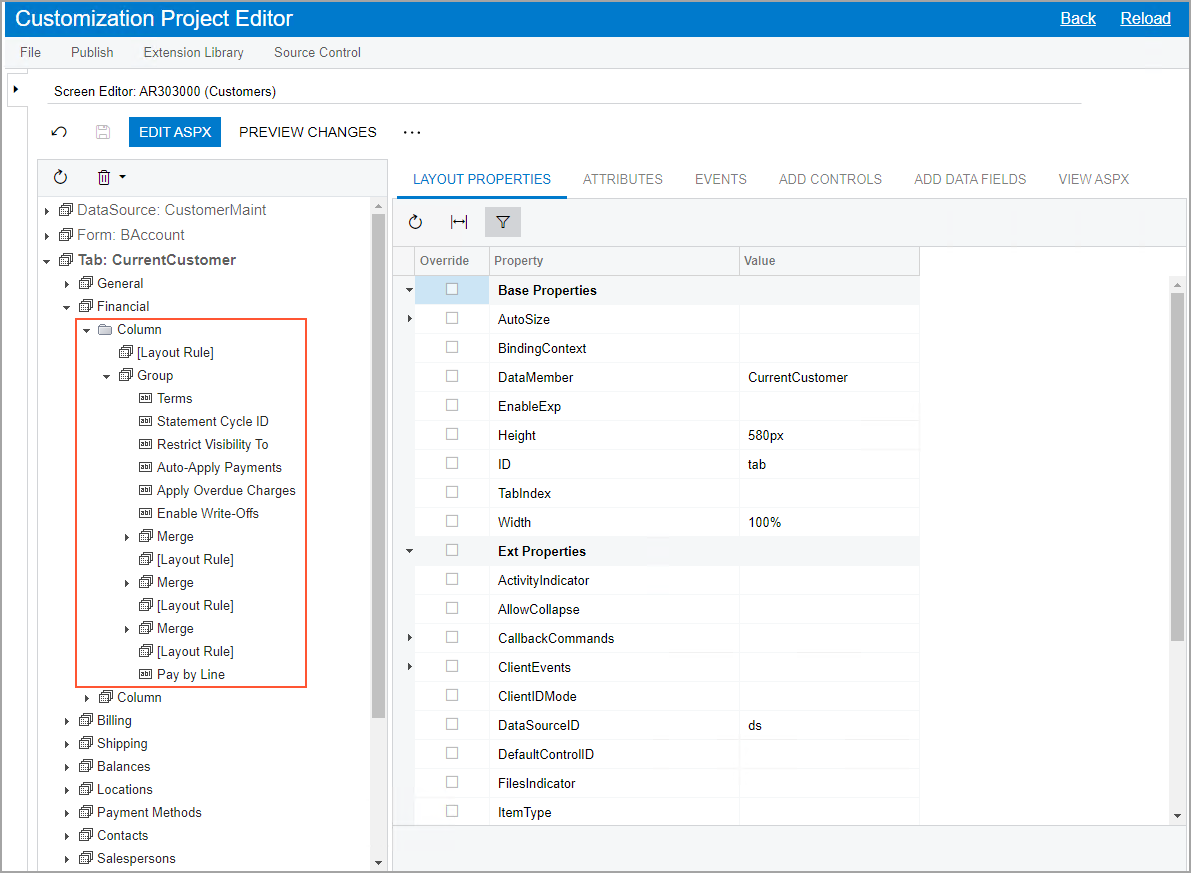Toggle the filter icon in properties toolbar
This screenshot has width=1191, height=873.
click(503, 222)
